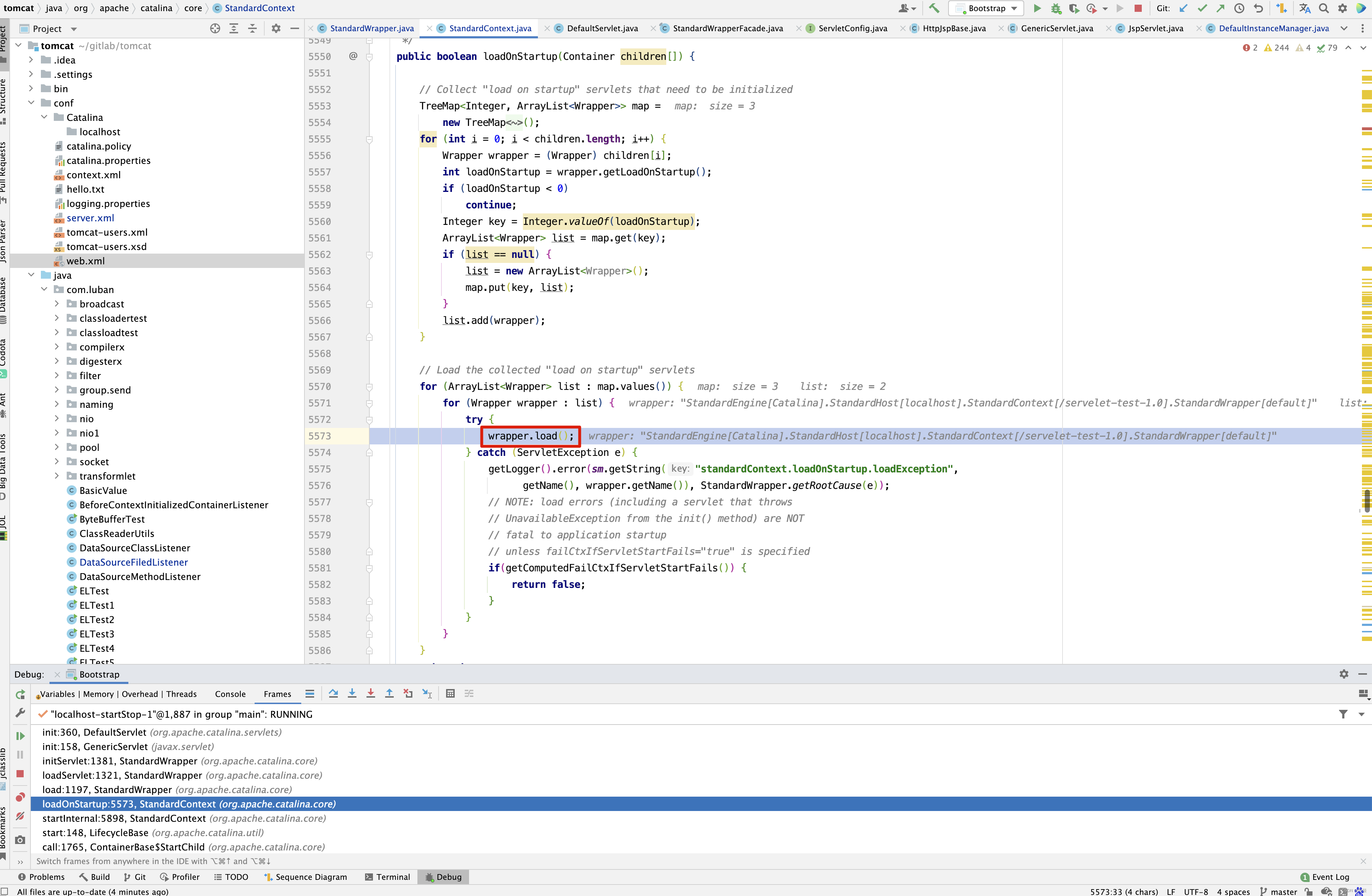Expand the .idea folder
Image resolution: width=1372 pixels, height=896 pixels.
click(31, 60)
